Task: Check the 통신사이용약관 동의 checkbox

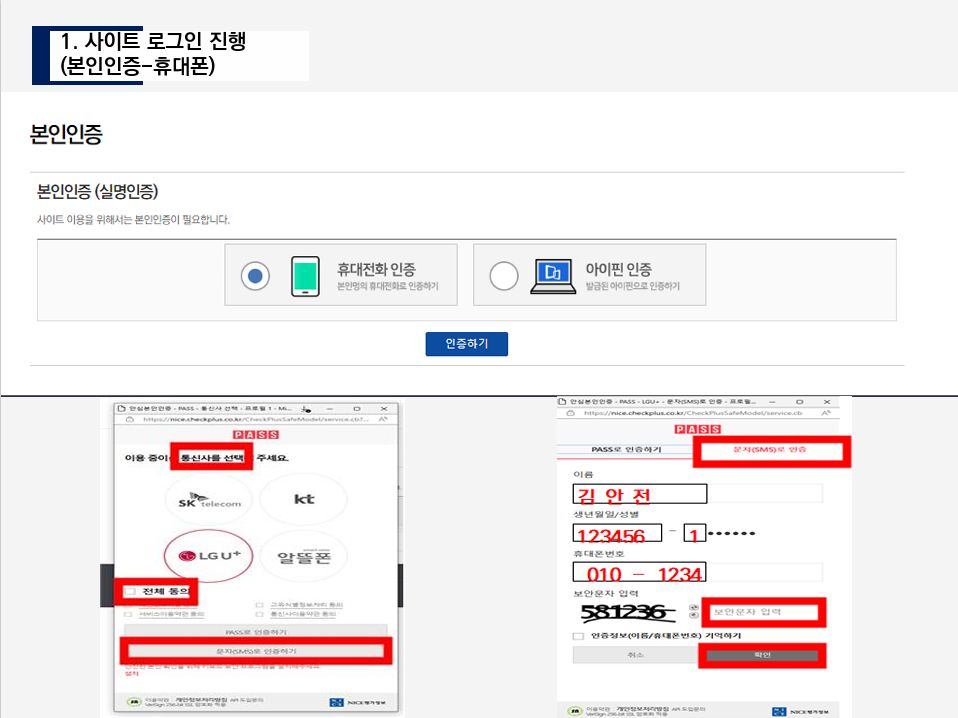Action: click(260, 614)
